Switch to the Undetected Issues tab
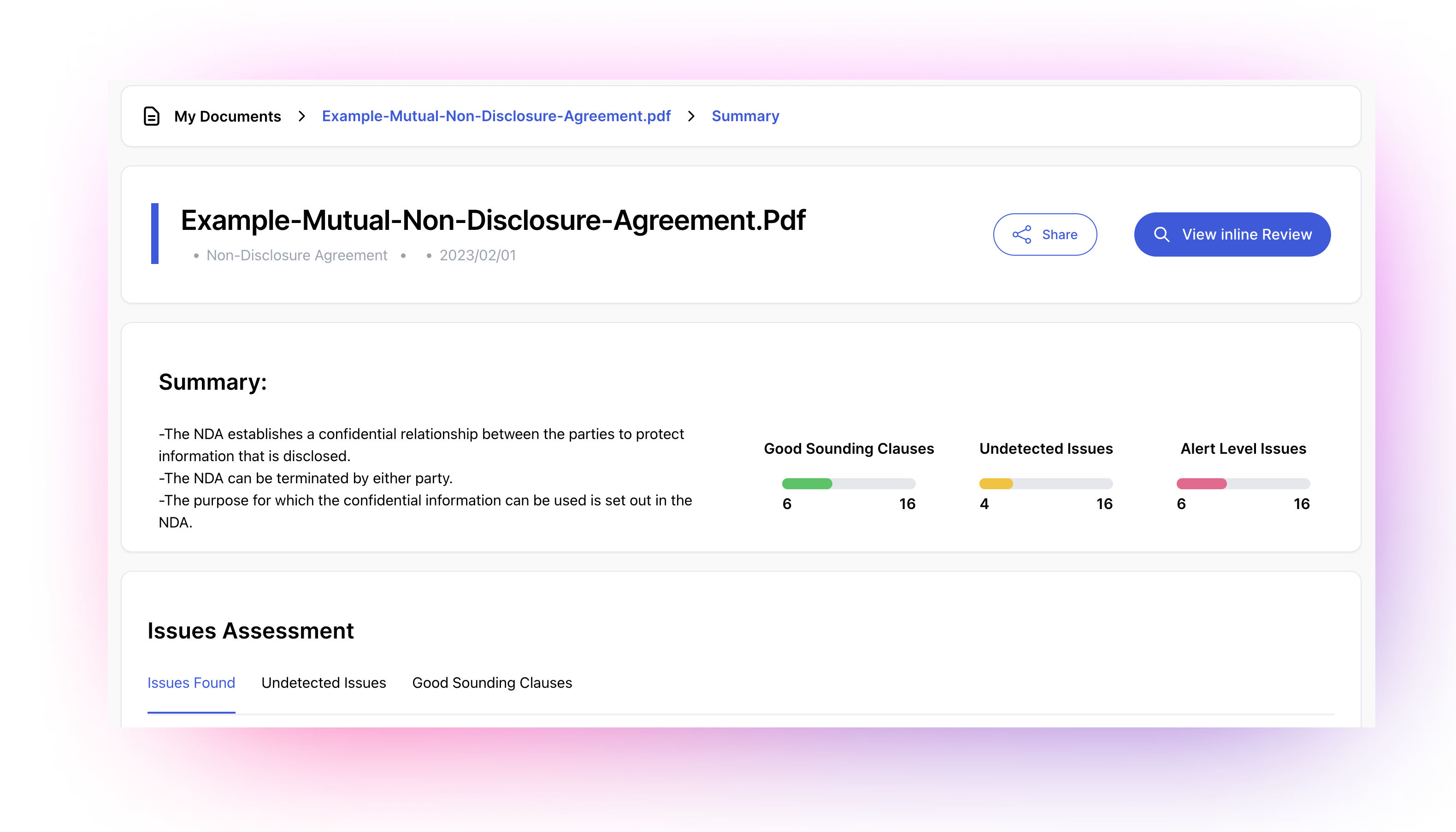This screenshot has width=1456, height=832. [x=324, y=683]
